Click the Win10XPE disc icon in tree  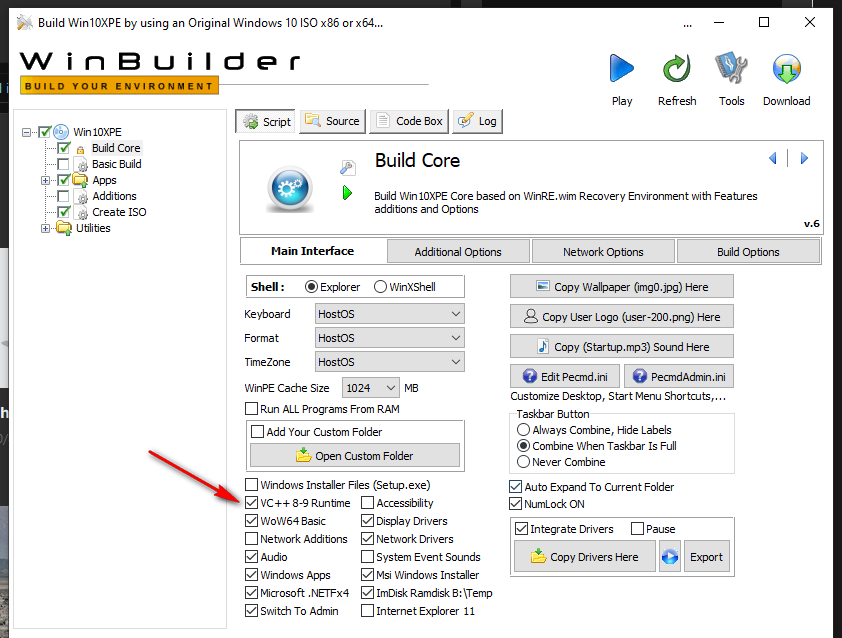(61, 132)
